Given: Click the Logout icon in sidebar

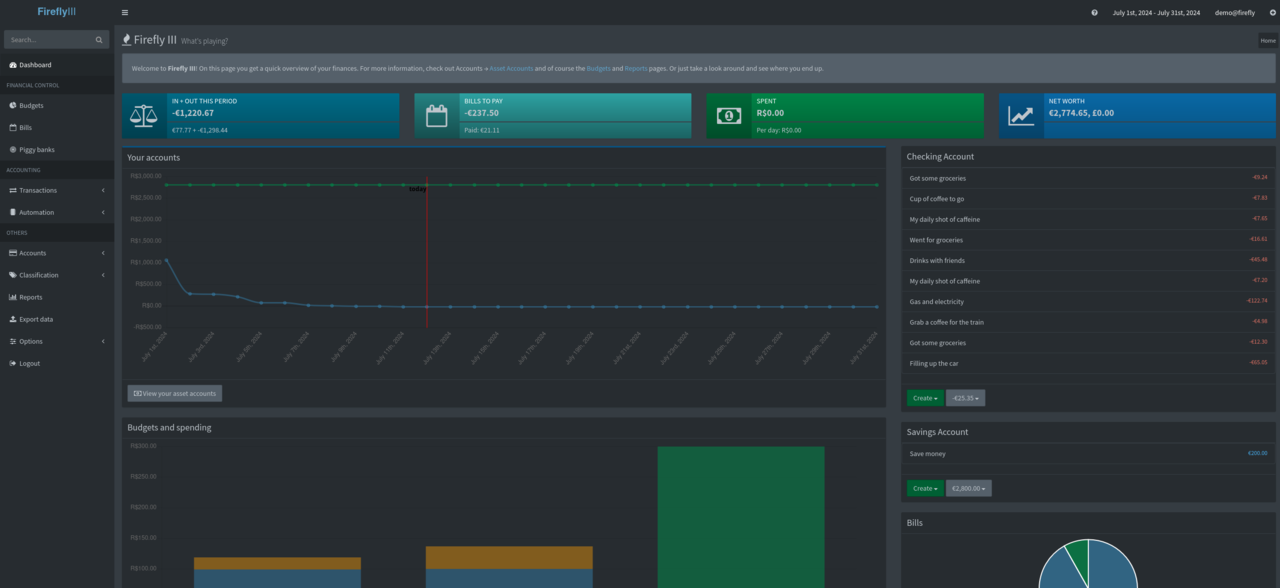Looking at the screenshot, I should 13,363.
